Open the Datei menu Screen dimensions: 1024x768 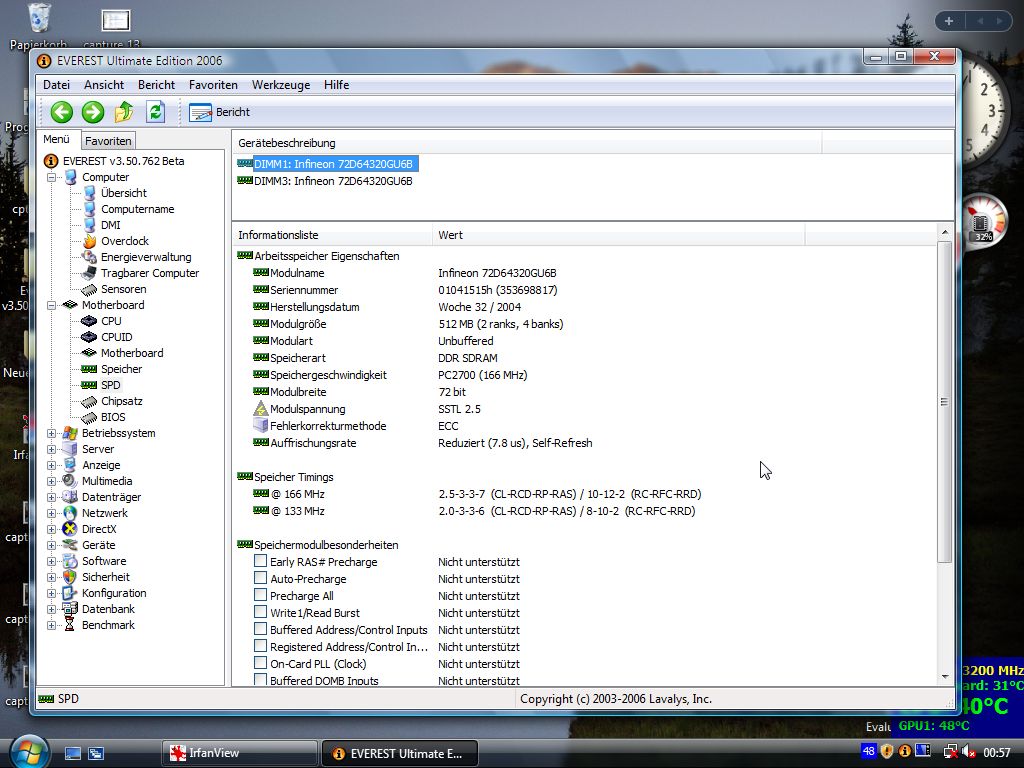(x=56, y=85)
